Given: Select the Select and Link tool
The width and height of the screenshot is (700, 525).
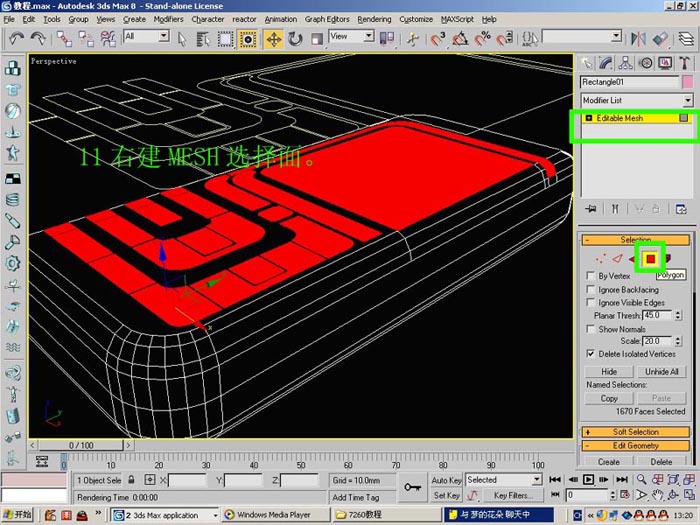Looking at the screenshot, I should tap(64, 39).
